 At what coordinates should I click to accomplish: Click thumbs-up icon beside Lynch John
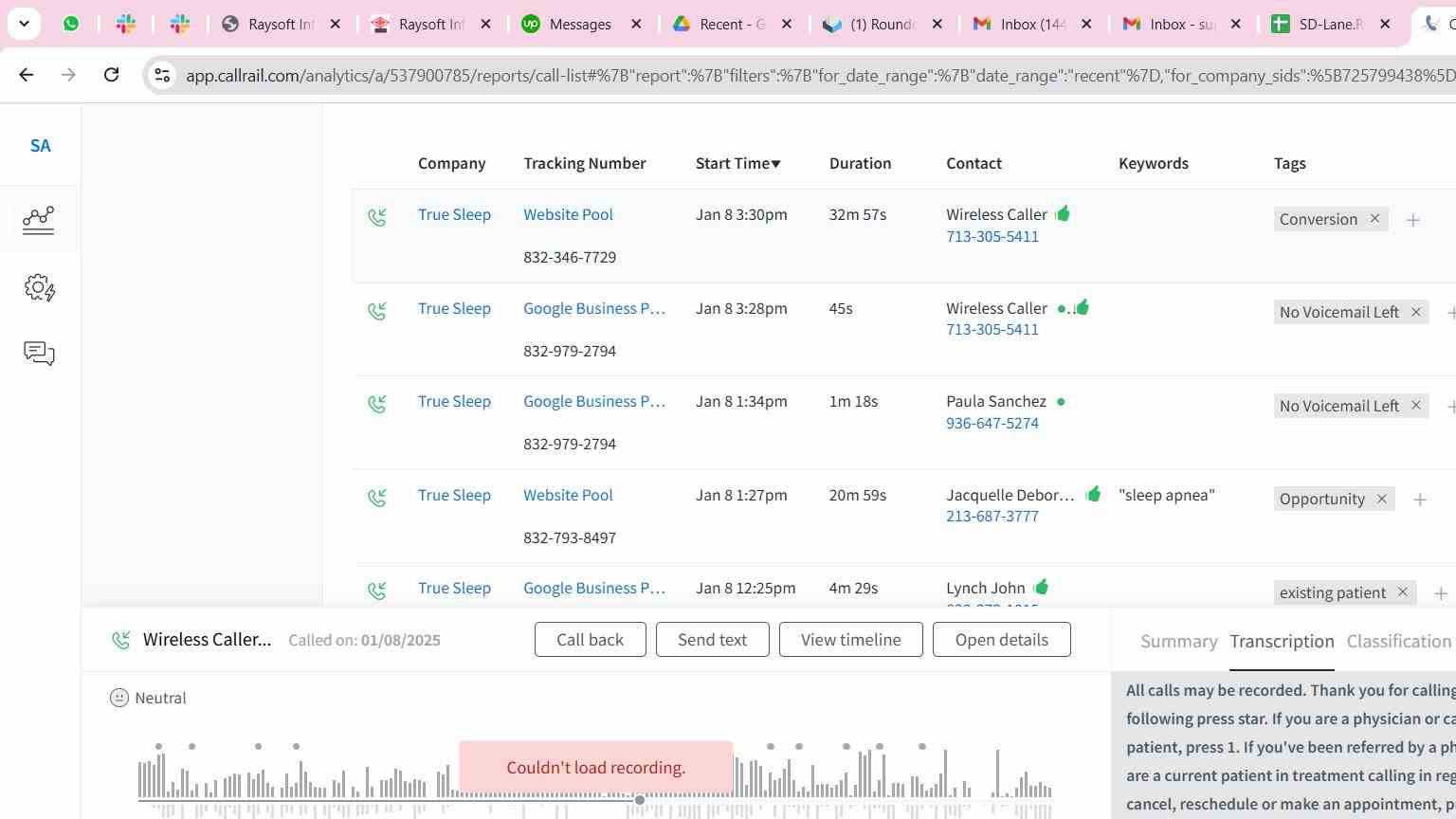click(1041, 587)
